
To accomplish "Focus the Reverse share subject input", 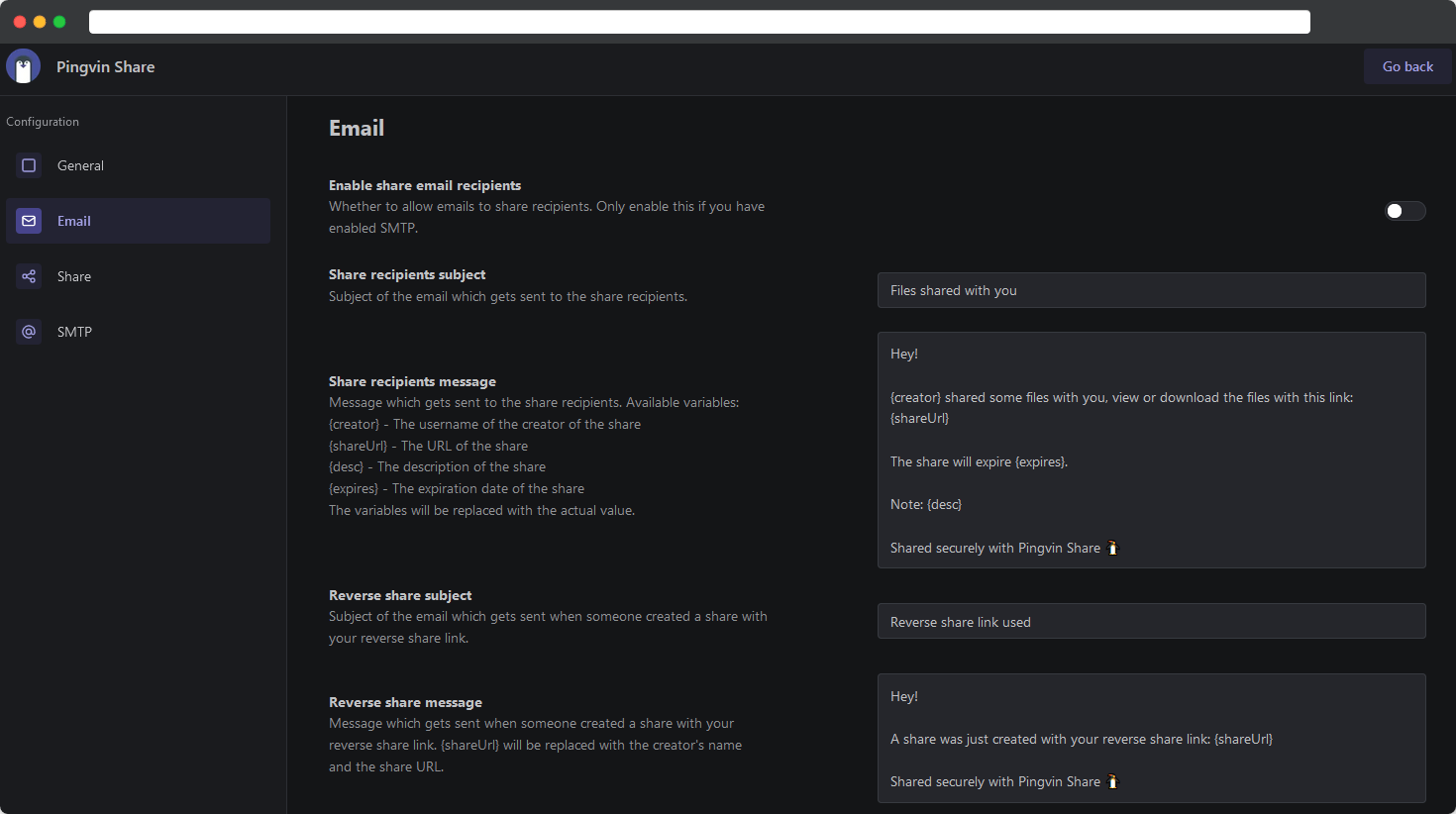I will [1151, 621].
